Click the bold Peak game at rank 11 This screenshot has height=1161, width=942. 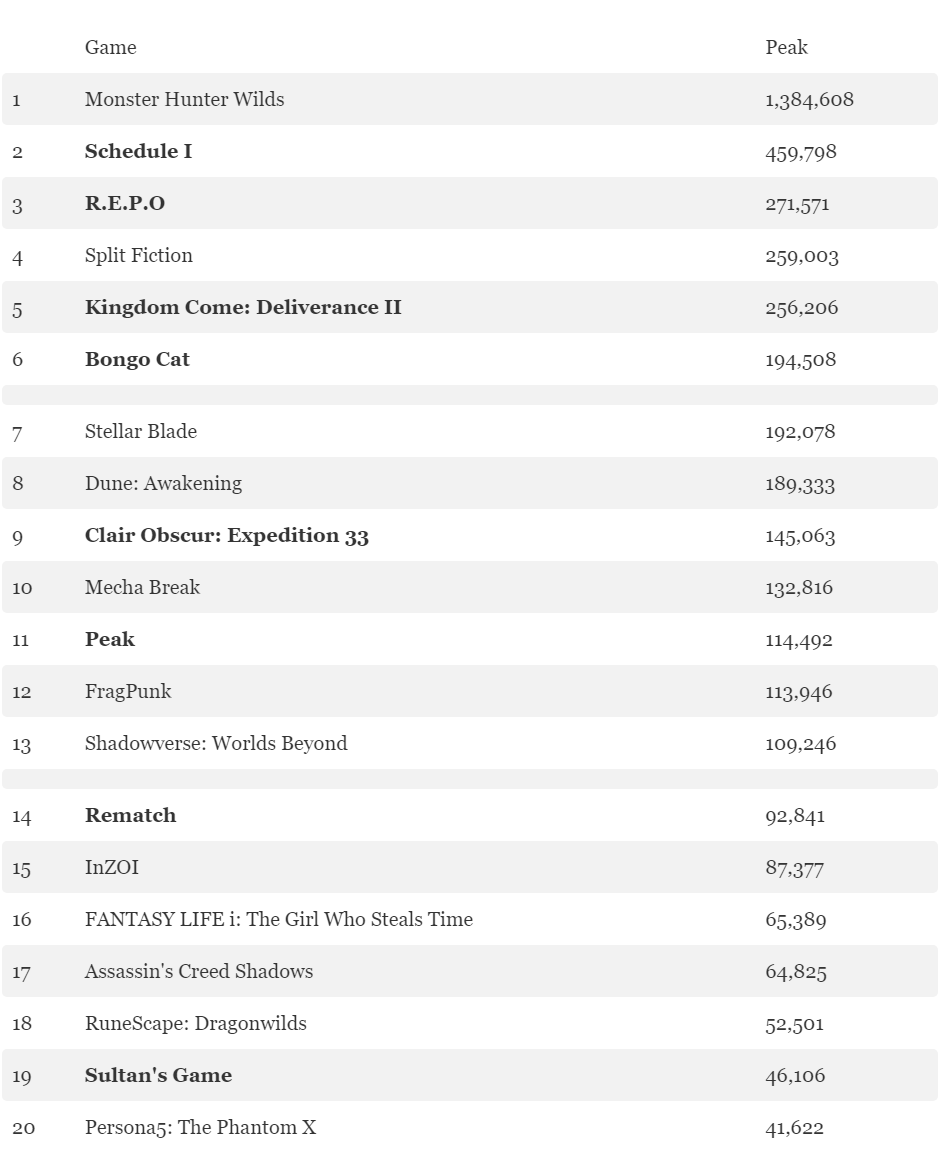click(x=110, y=639)
